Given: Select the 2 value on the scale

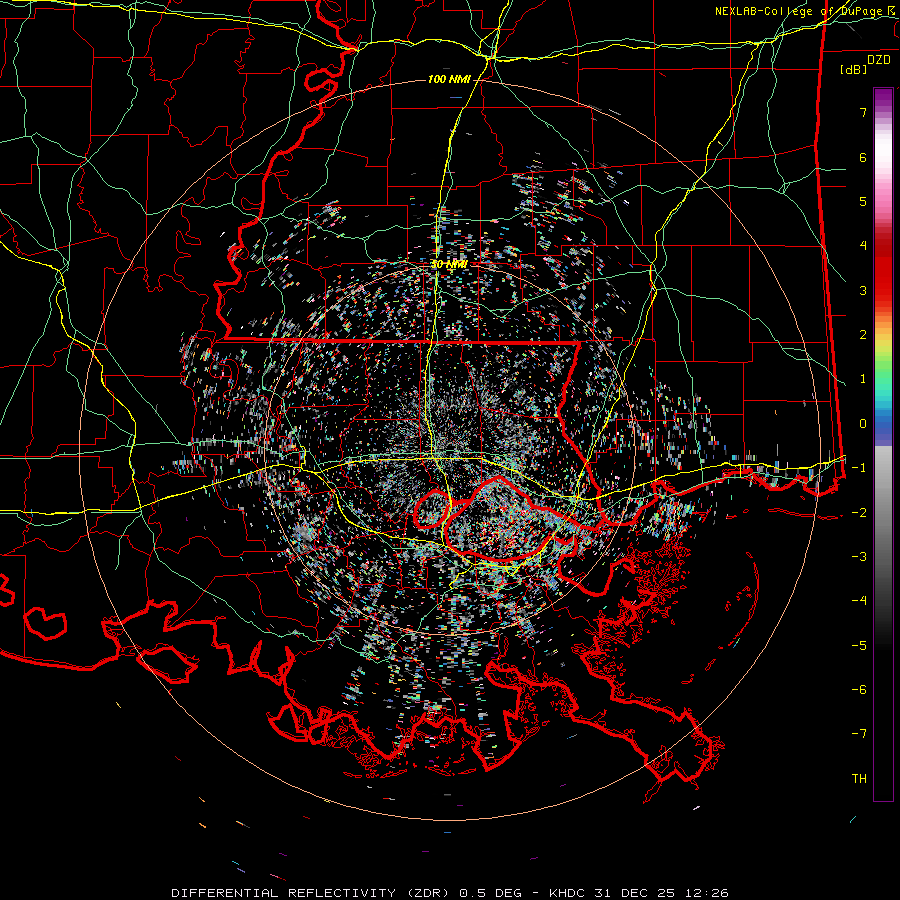Looking at the screenshot, I should click(x=863, y=334).
